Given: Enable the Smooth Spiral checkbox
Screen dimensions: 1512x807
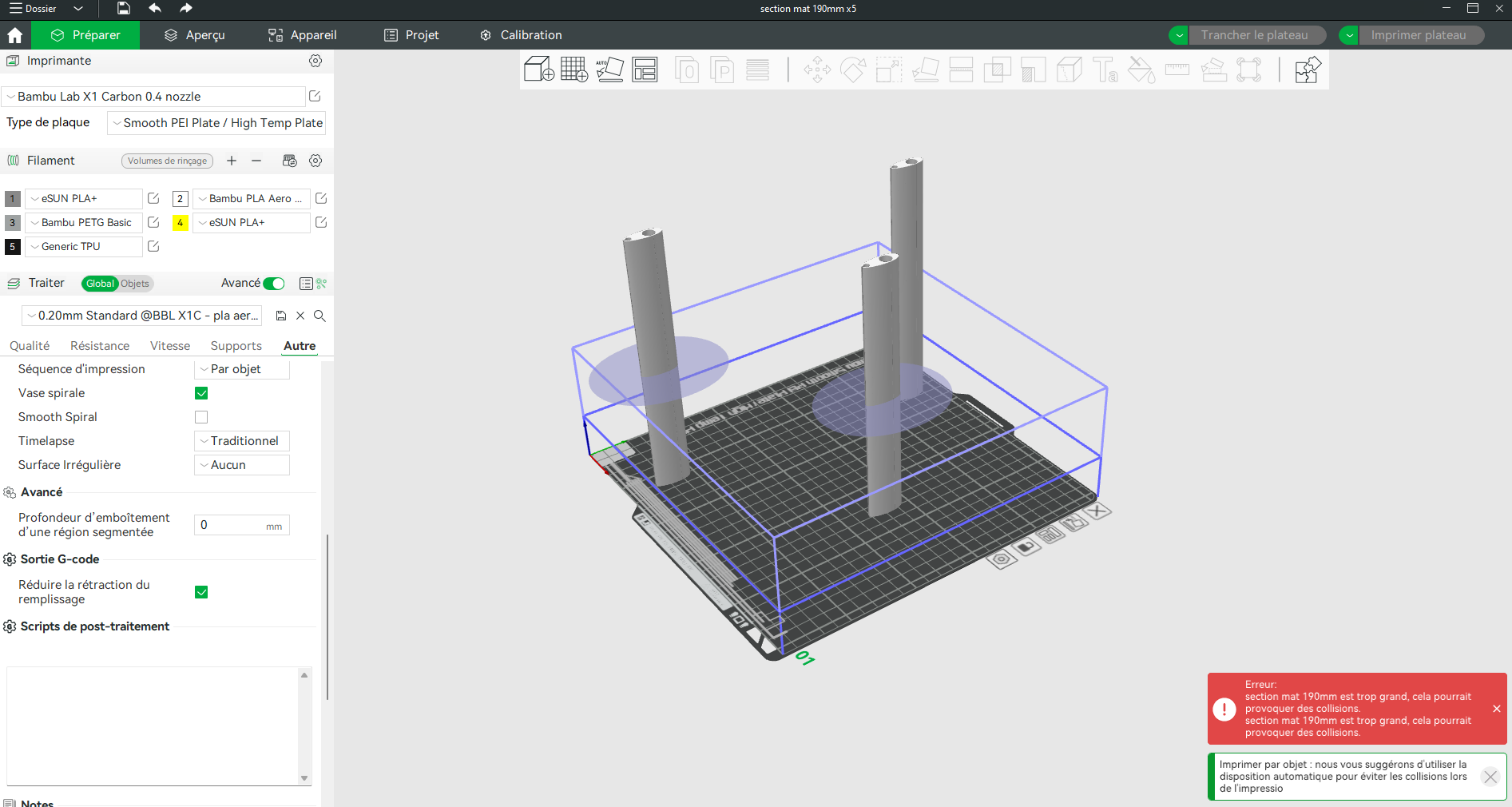Looking at the screenshot, I should click(x=201, y=417).
